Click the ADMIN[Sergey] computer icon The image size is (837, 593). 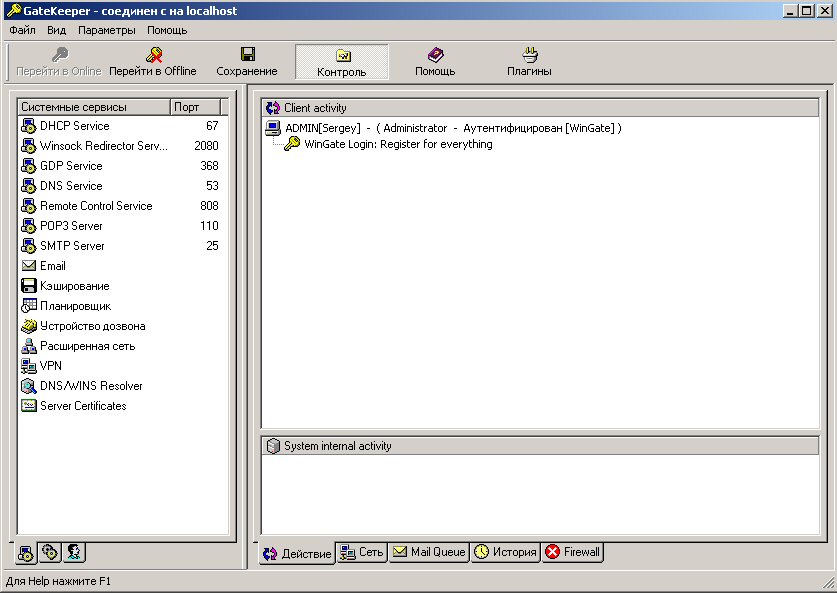pyautogui.click(x=273, y=128)
